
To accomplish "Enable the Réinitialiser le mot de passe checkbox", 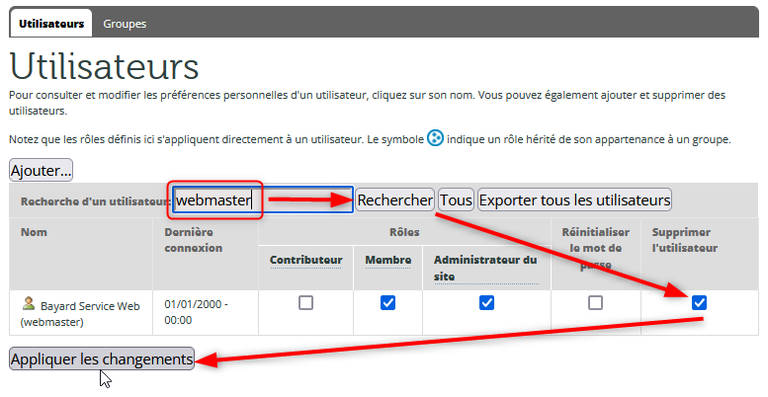I will click(595, 303).
